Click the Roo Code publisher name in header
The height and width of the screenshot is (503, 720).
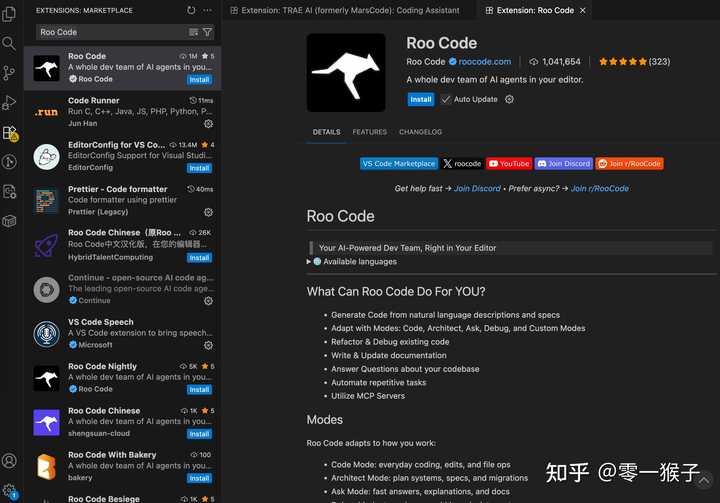click(x=425, y=62)
